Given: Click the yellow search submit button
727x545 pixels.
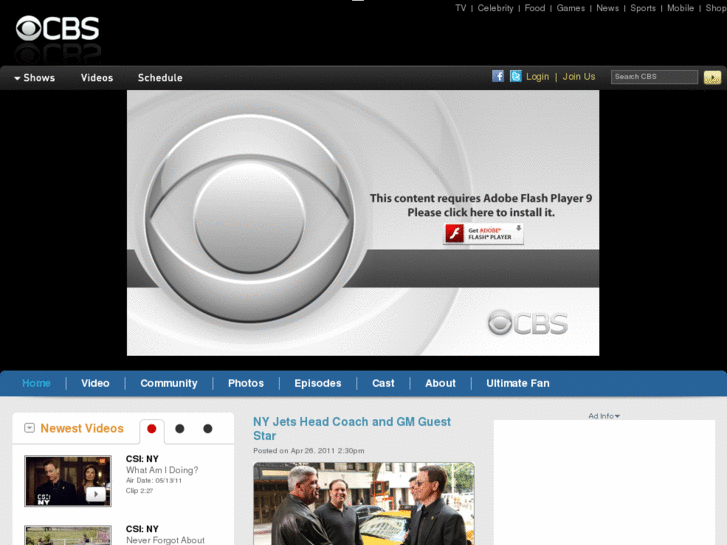Looking at the screenshot, I should click(712, 77).
